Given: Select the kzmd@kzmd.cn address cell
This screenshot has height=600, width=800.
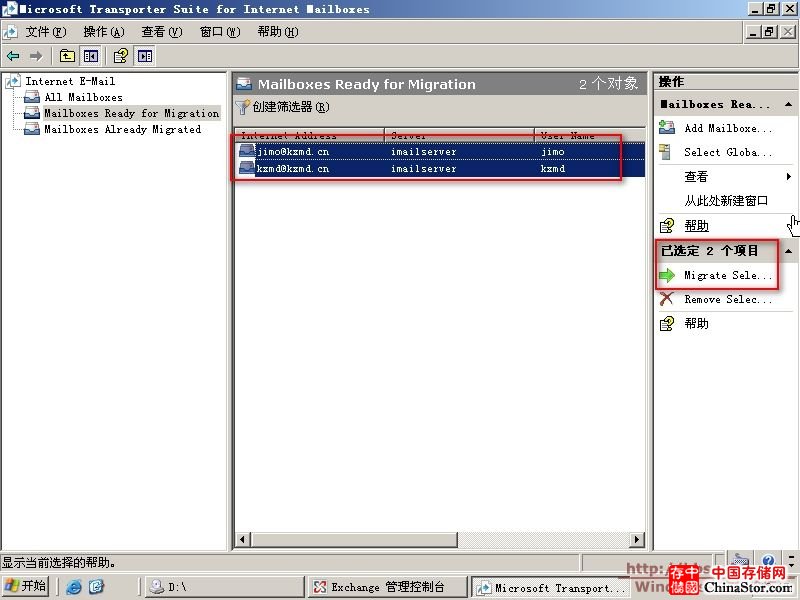Looking at the screenshot, I should pos(293,168).
